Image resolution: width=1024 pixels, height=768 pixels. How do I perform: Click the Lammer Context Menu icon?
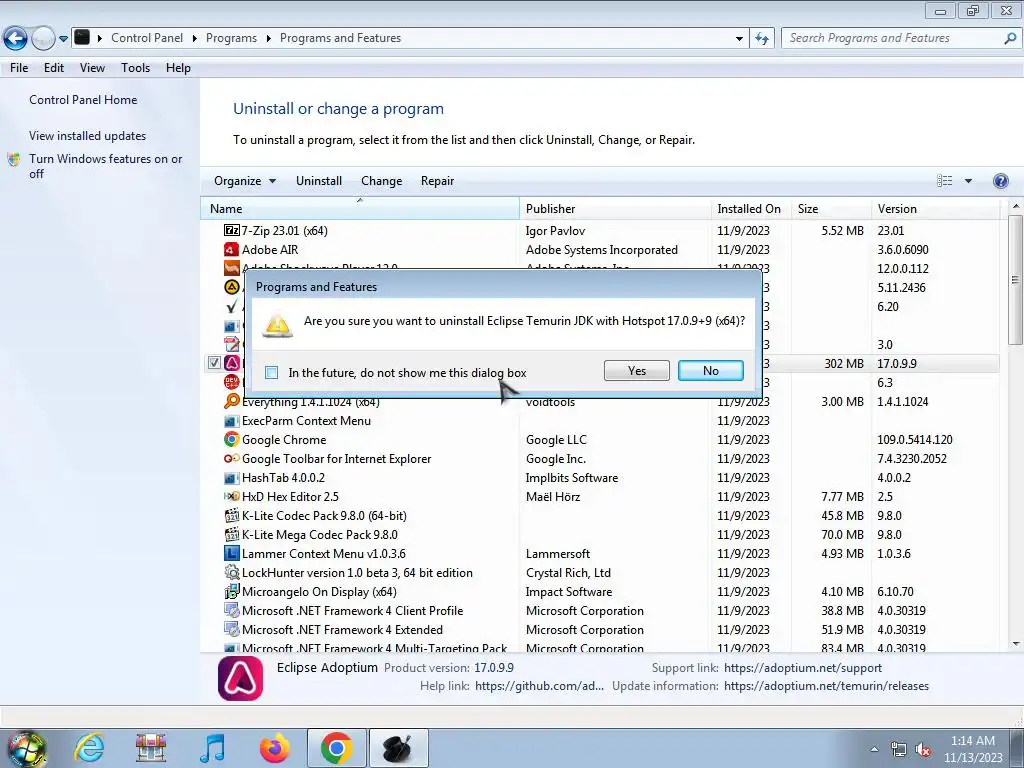pyautogui.click(x=231, y=554)
